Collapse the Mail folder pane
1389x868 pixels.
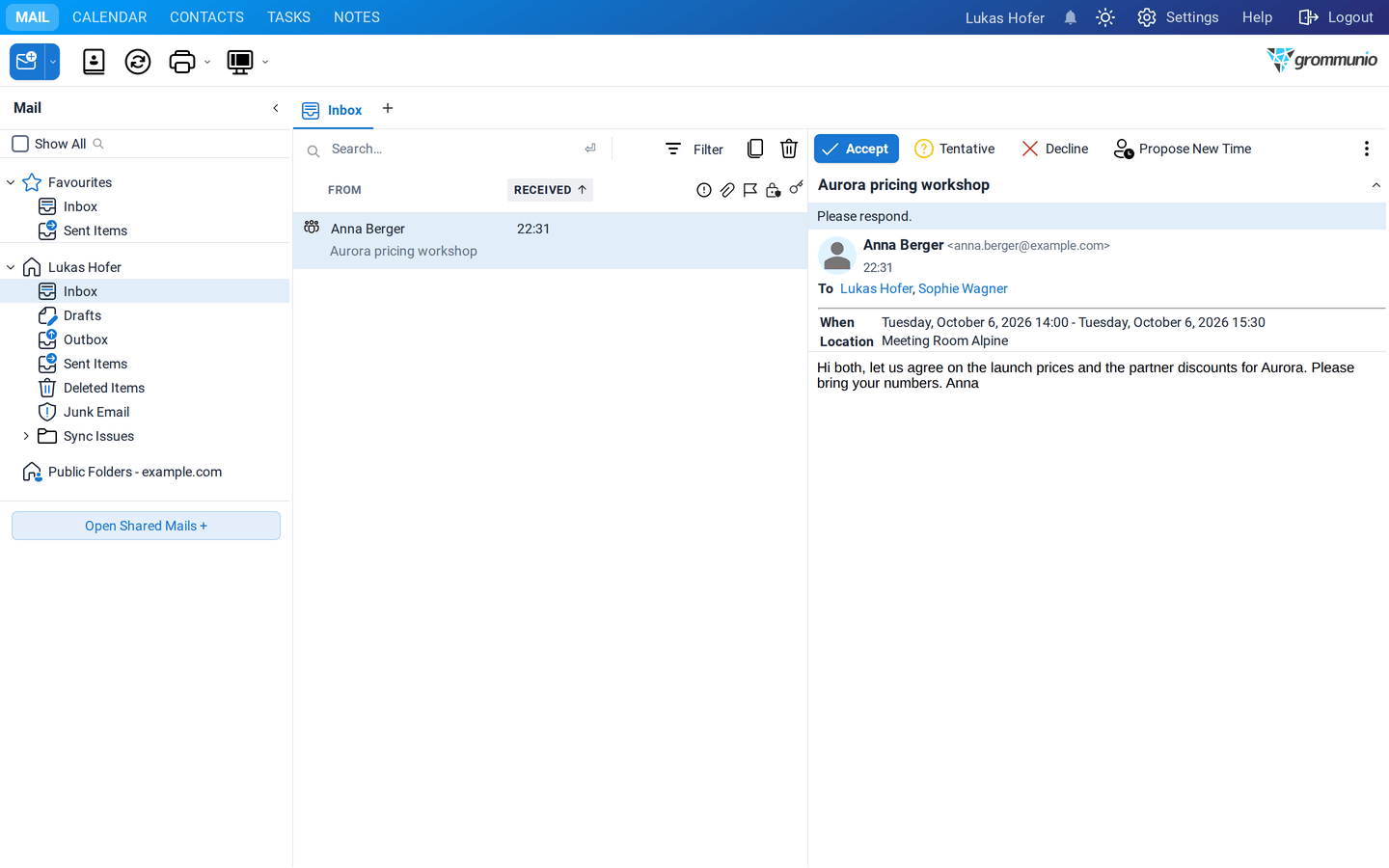[276, 108]
